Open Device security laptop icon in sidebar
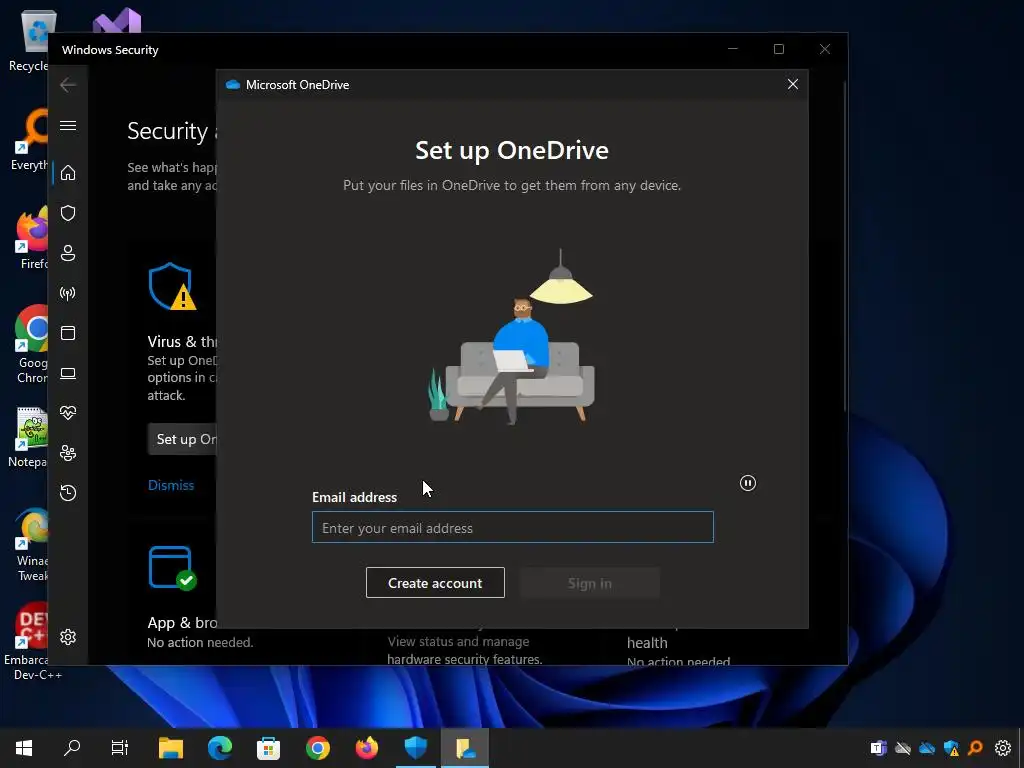 [68, 373]
